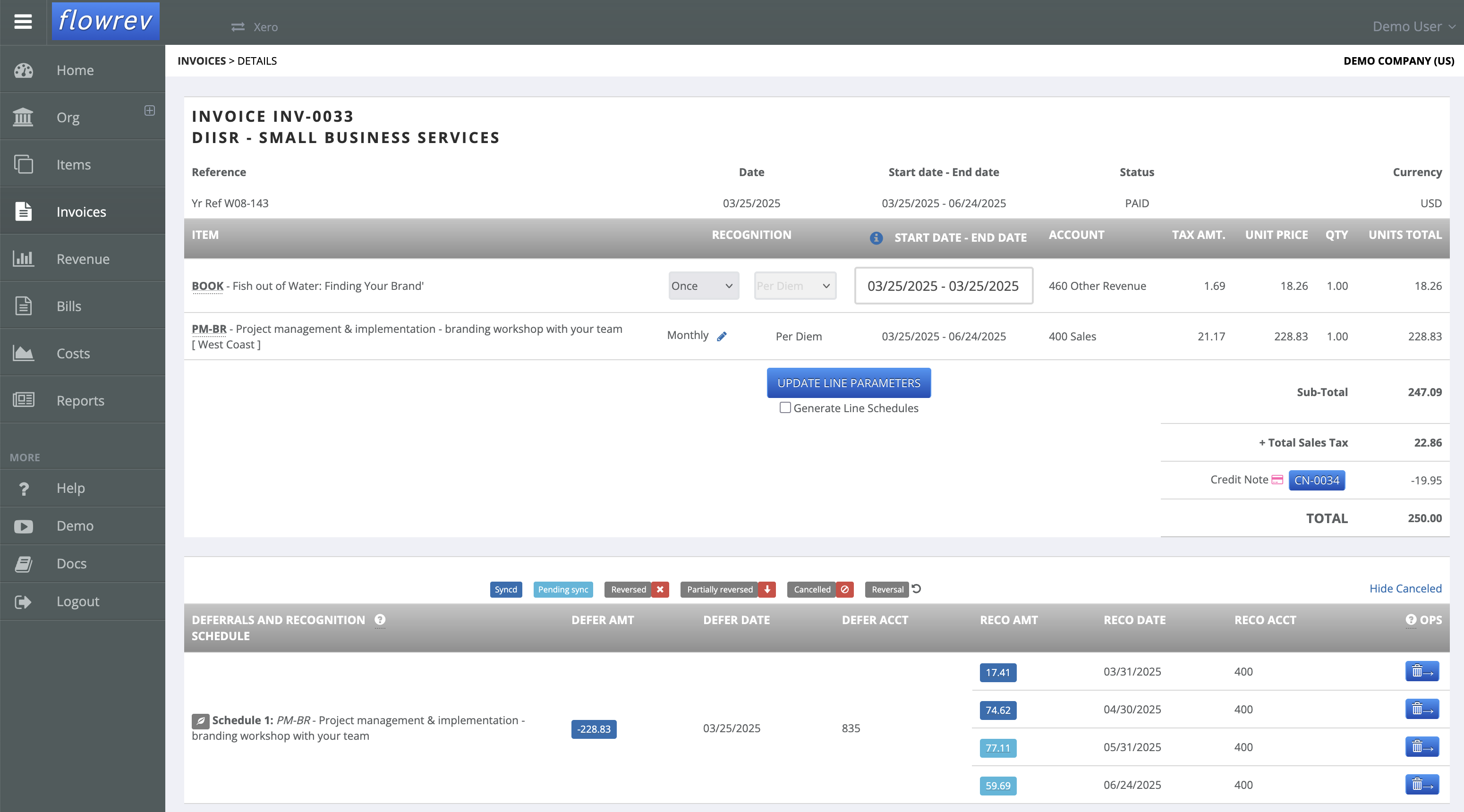The height and width of the screenshot is (812, 1464).
Task: Click the Xero sync arrows icon
Action: 238,27
